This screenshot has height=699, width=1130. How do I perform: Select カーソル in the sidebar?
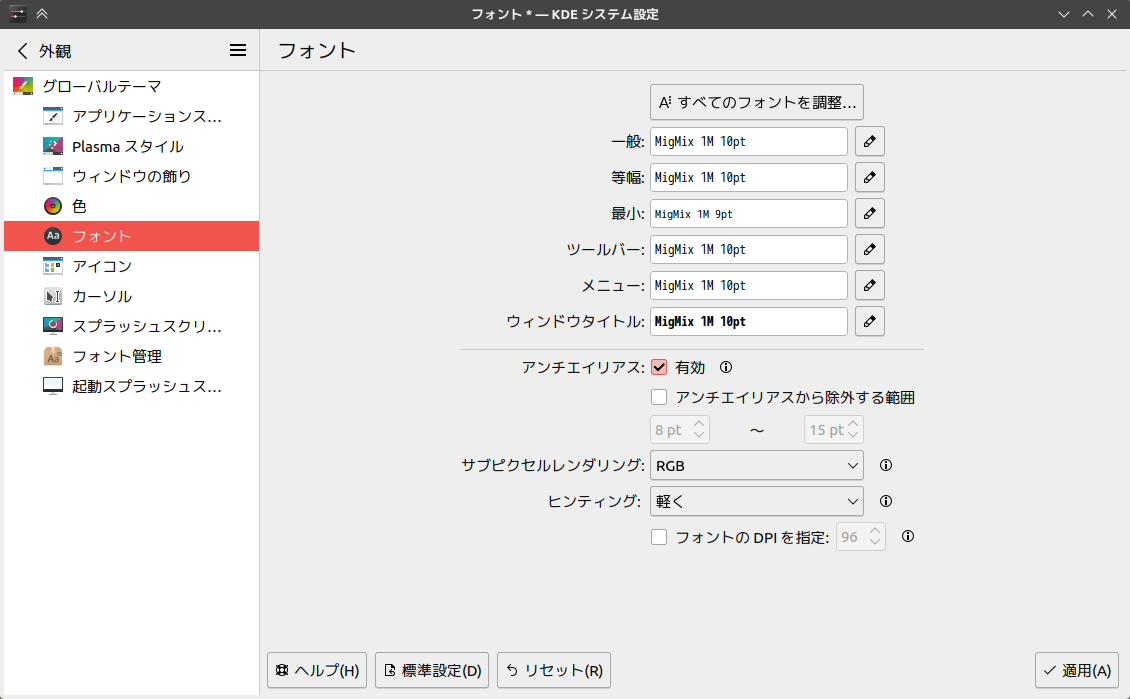click(132, 296)
